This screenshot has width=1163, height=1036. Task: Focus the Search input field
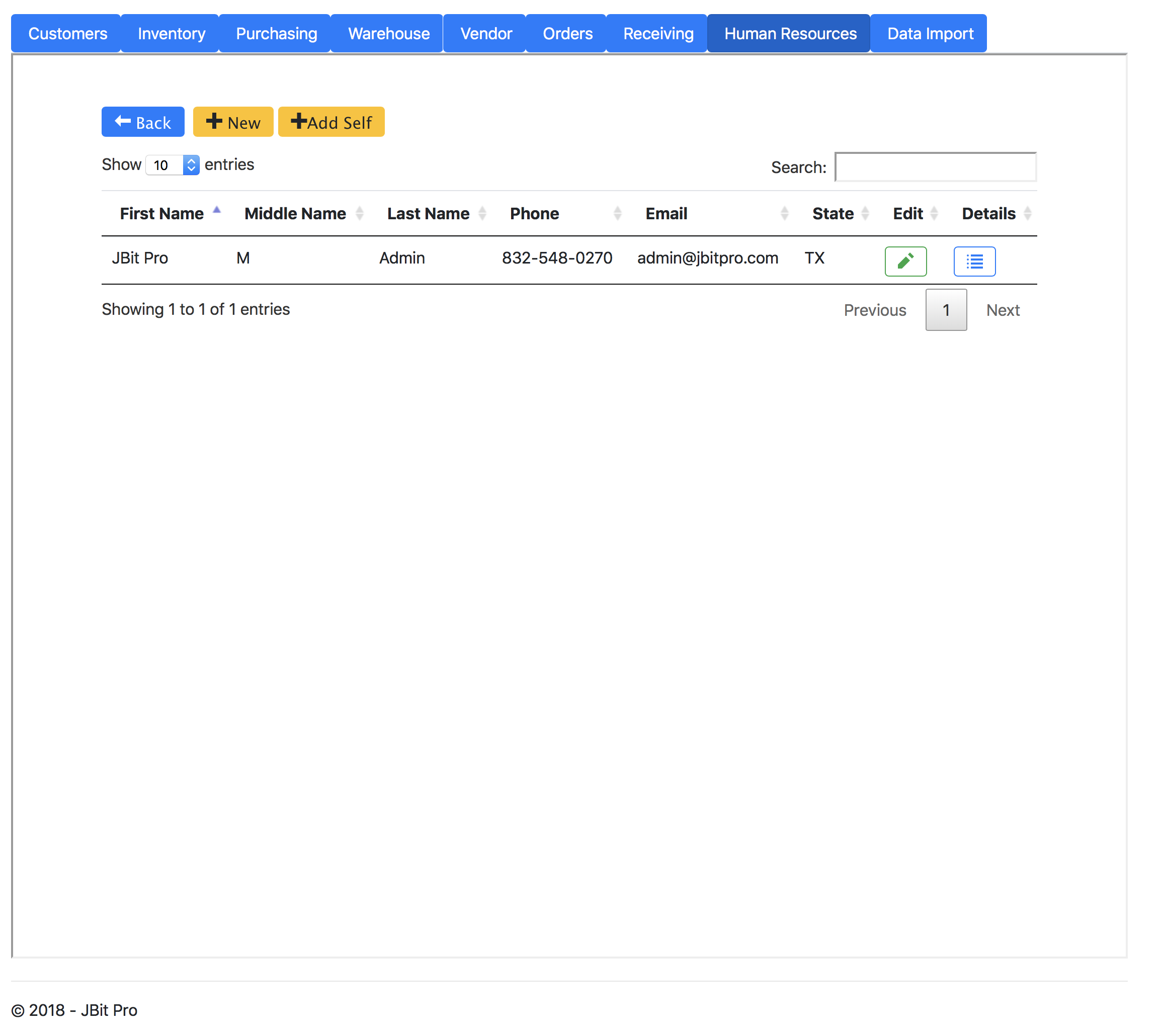click(x=935, y=167)
